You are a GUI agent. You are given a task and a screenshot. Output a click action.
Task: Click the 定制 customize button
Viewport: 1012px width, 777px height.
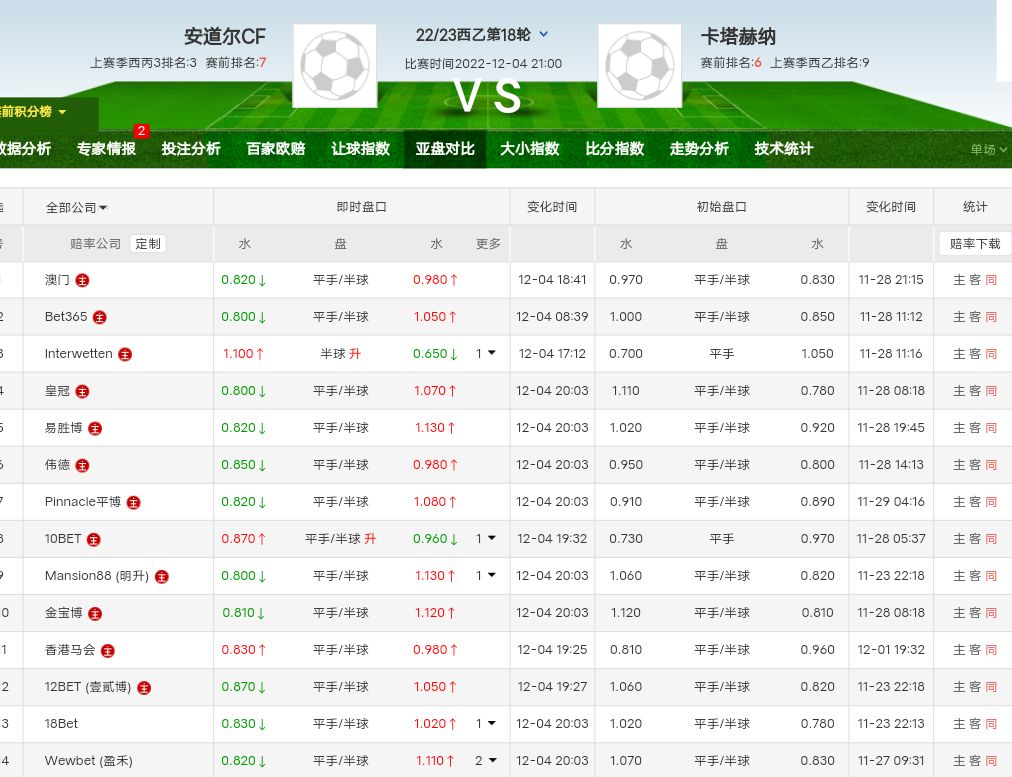click(x=148, y=244)
